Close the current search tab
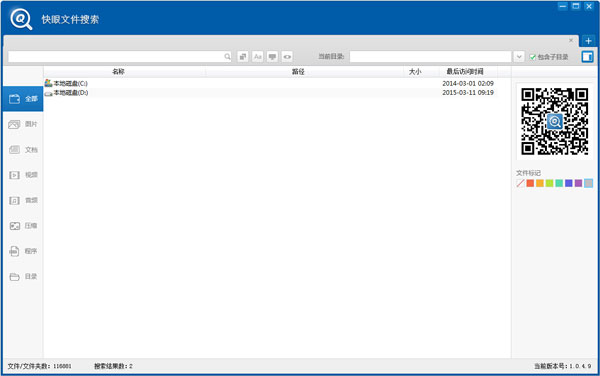Screen dimensions: 600x376 (x=571, y=40)
